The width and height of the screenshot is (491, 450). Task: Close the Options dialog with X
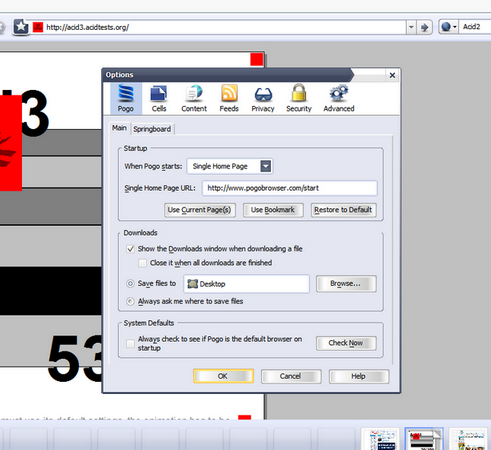point(392,75)
